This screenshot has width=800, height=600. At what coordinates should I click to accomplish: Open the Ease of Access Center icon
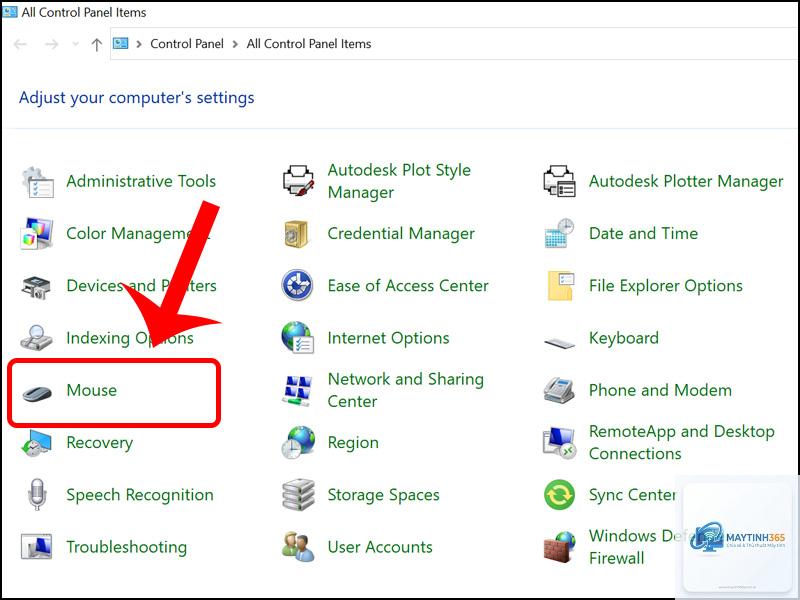[x=297, y=286]
